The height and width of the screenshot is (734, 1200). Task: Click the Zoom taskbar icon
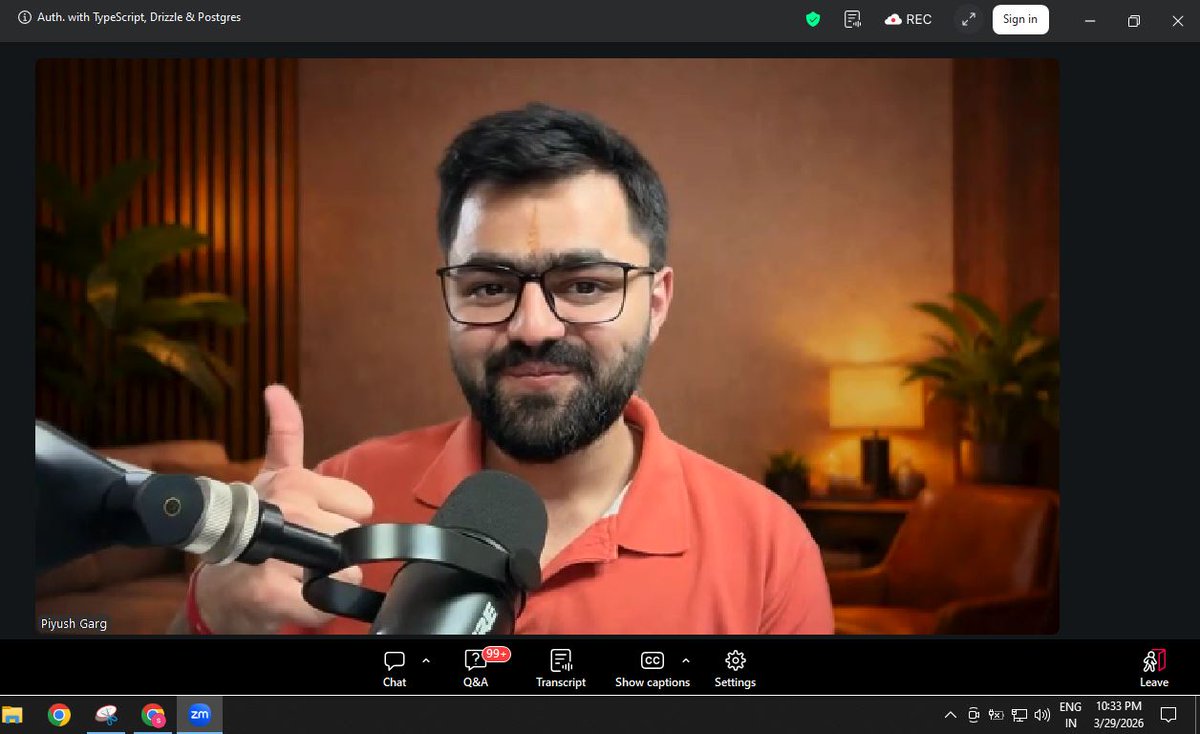pyautogui.click(x=200, y=715)
